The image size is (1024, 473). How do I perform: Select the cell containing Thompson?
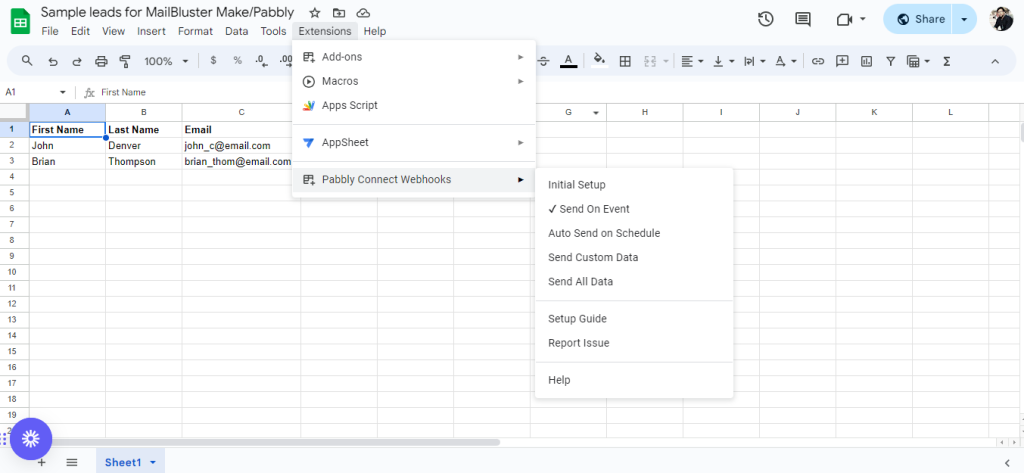(144, 161)
